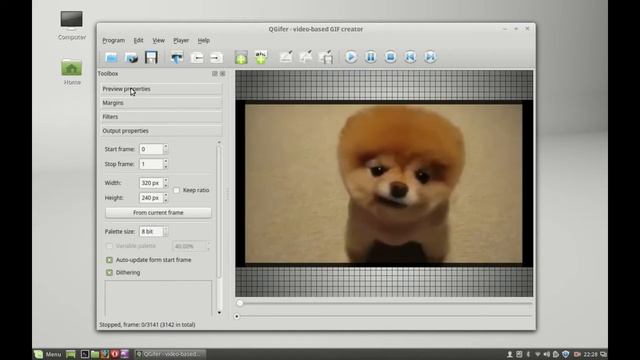Open the Help menu
The height and width of the screenshot is (360, 640).
pyautogui.click(x=203, y=40)
